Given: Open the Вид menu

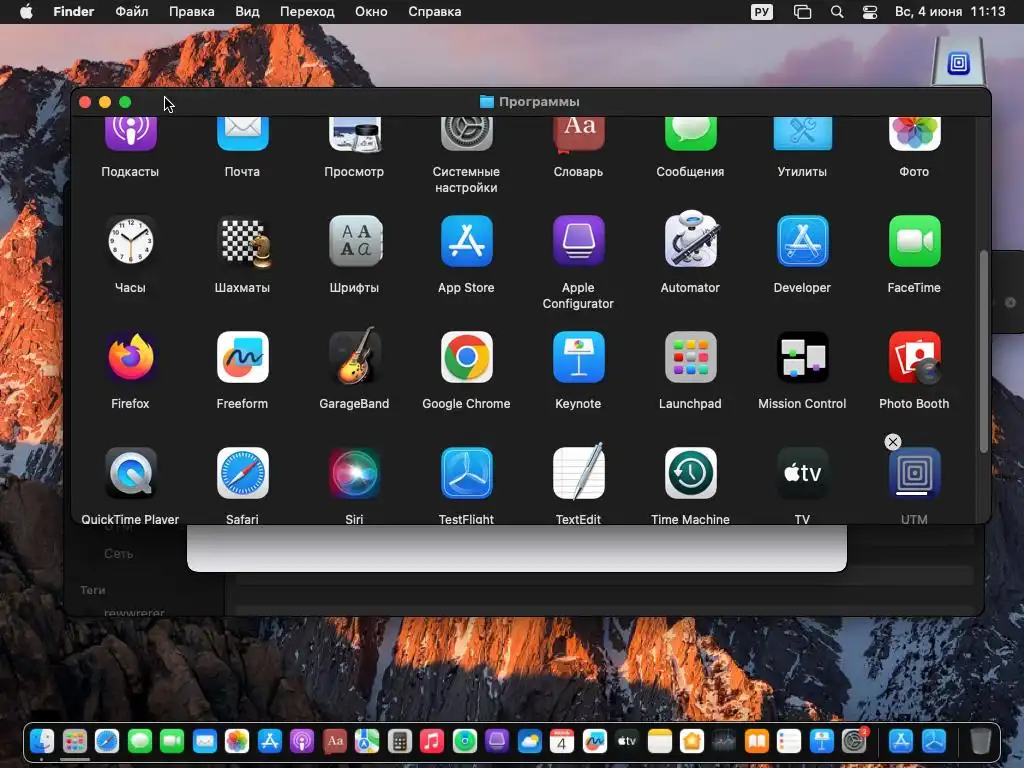Looking at the screenshot, I should [x=247, y=12].
